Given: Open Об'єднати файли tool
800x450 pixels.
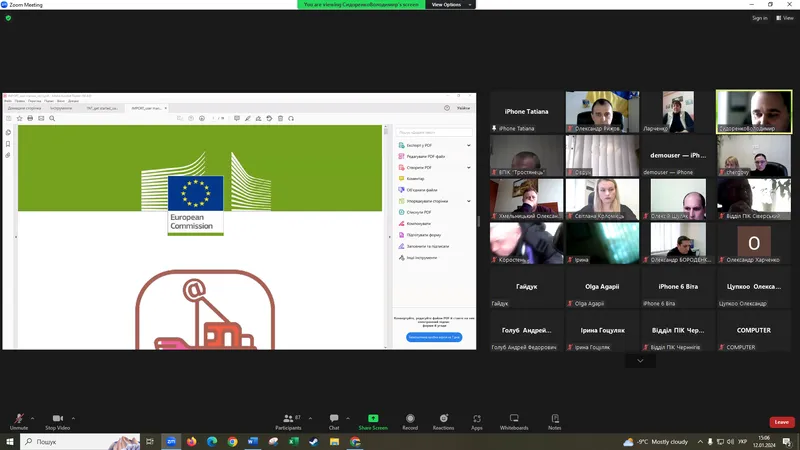Looking at the screenshot, I should 418,190.
